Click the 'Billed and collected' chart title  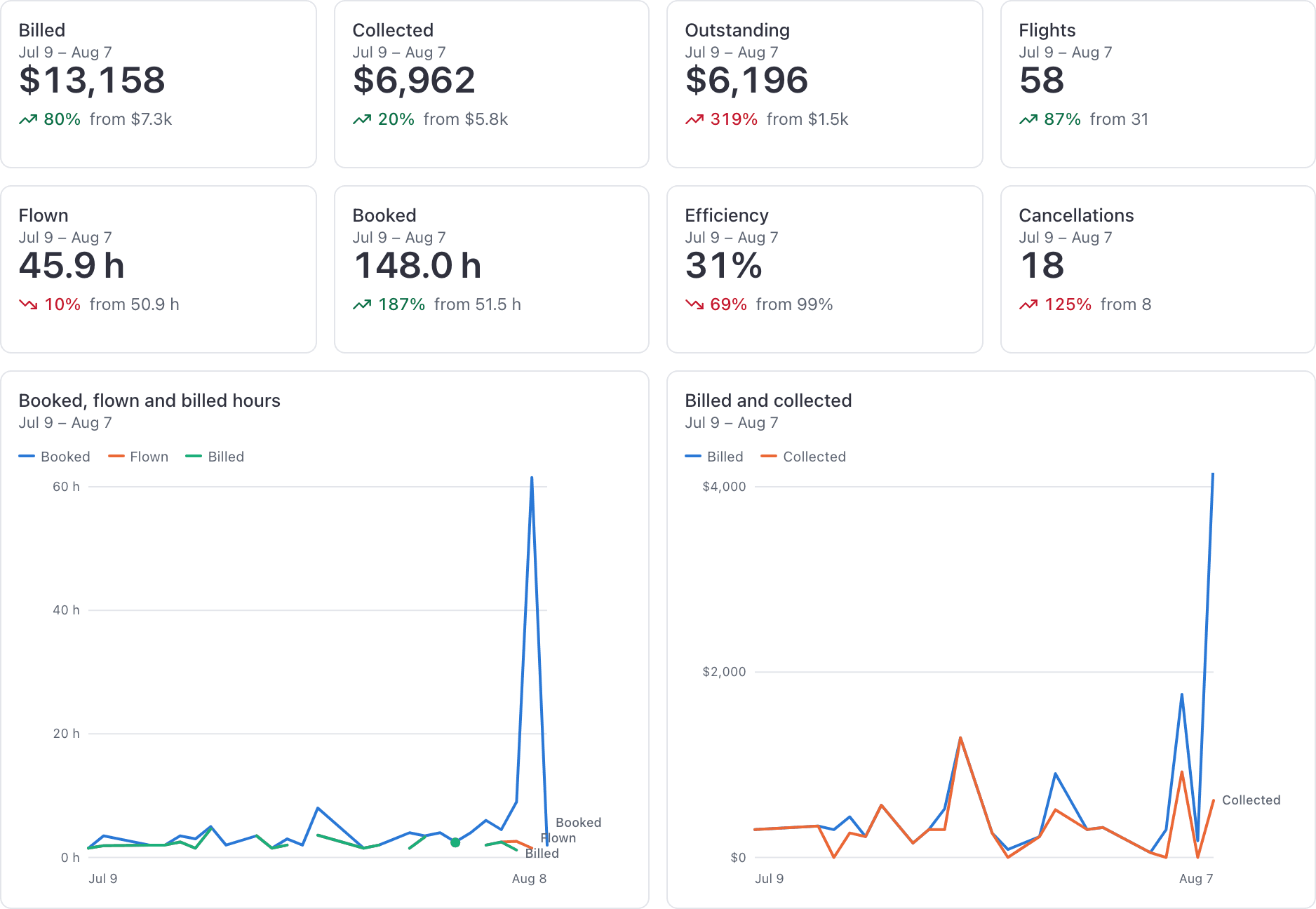pyautogui.click(x=768, y=400)
